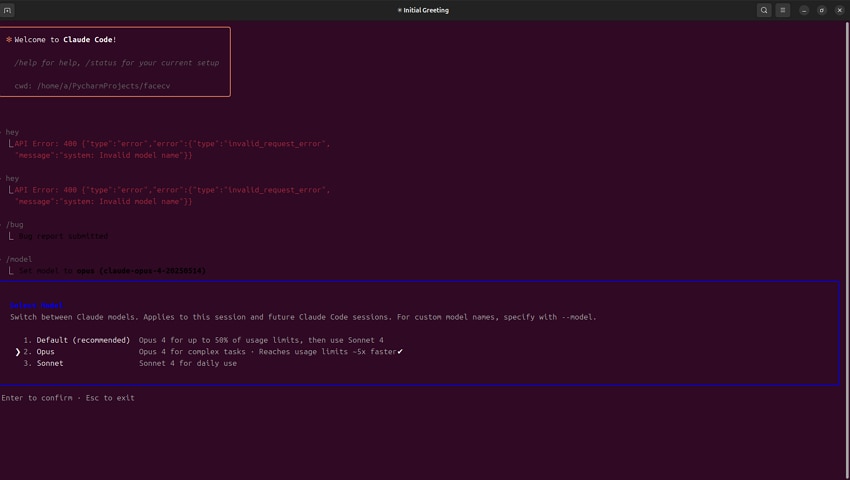Click the '/bug' command line
Viewport: 850px width, 480px height.
(15, 225)
